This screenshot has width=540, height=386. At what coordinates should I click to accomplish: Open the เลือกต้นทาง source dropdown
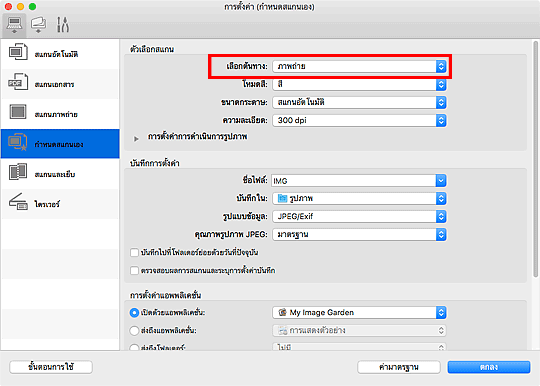pyautogui.click(x=359, y=66)
